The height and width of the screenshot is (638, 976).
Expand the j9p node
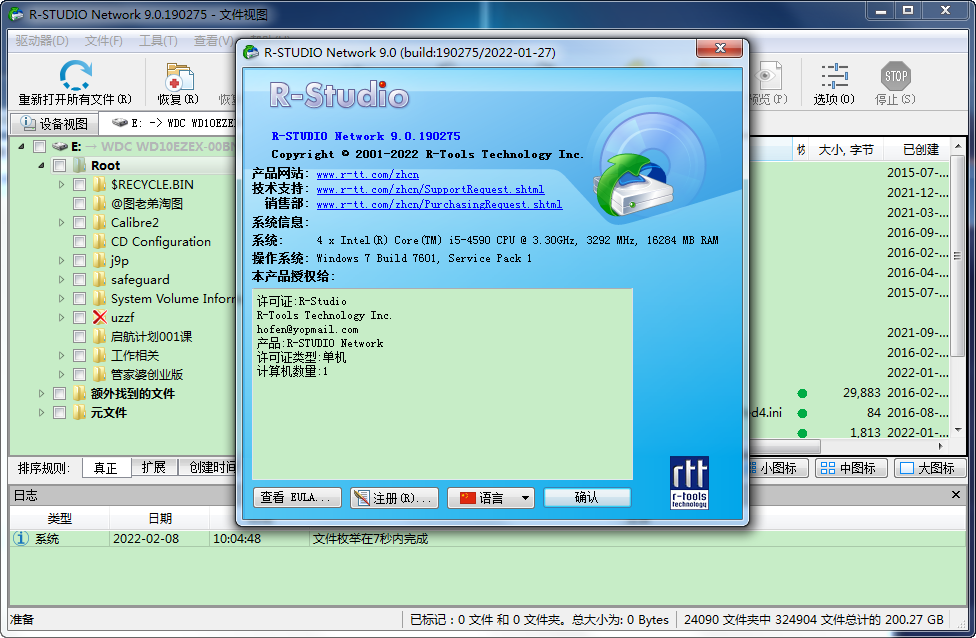pyautogui.click(x=61, y=261)
